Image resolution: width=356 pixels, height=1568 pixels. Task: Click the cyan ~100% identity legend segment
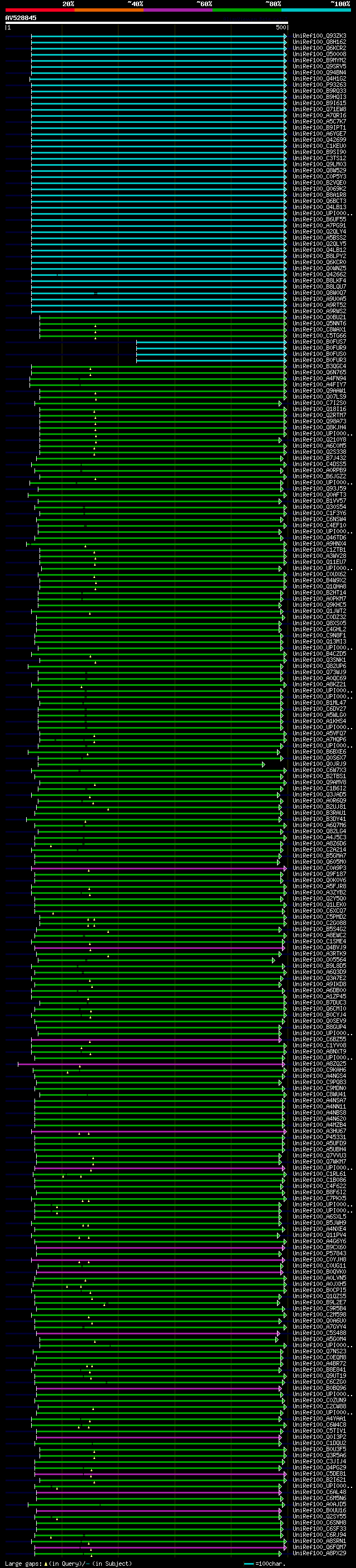[317, 10]
